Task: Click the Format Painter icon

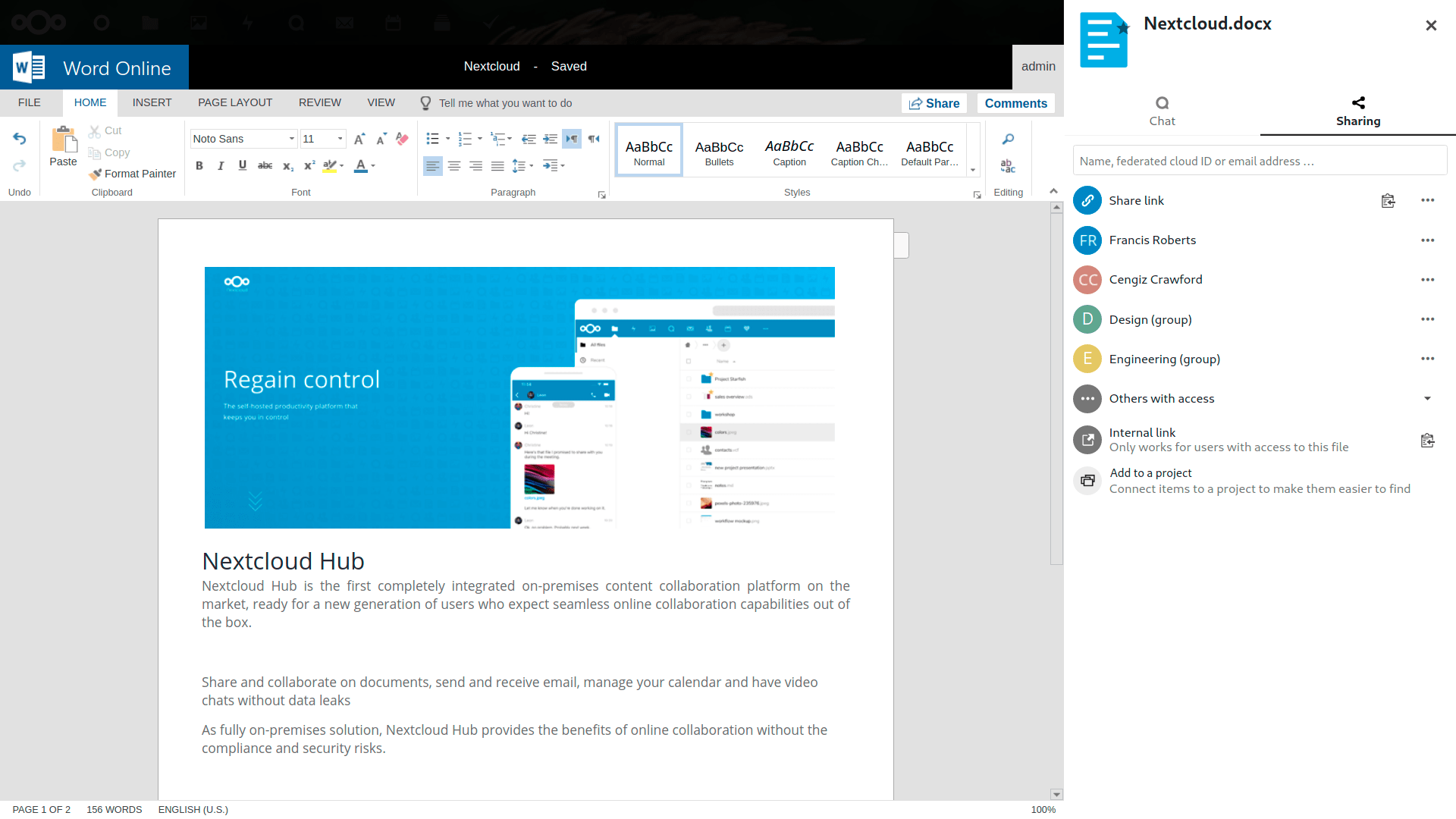Action: 93,173
